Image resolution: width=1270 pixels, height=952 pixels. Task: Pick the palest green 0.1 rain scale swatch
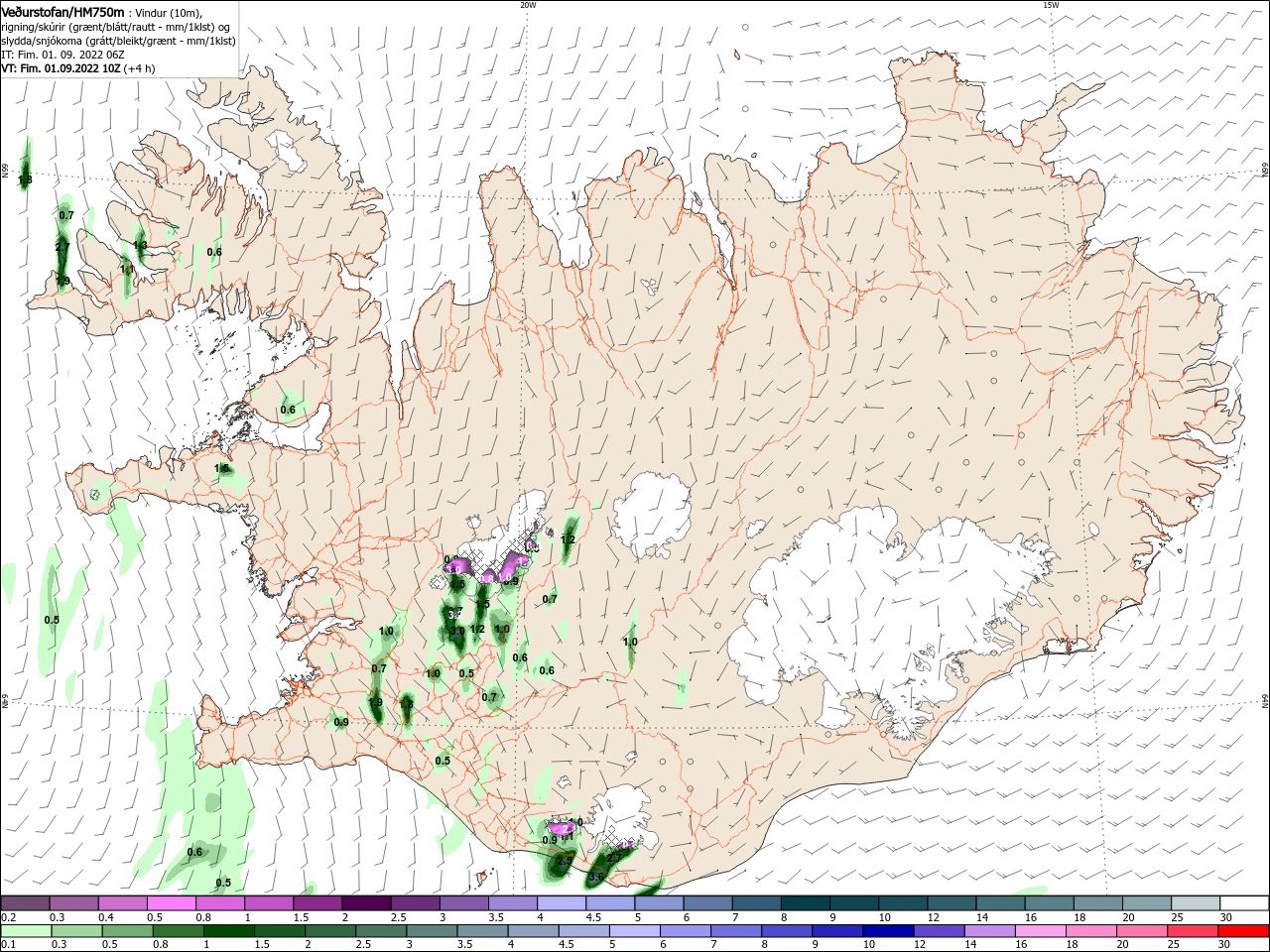click(26, 931)
